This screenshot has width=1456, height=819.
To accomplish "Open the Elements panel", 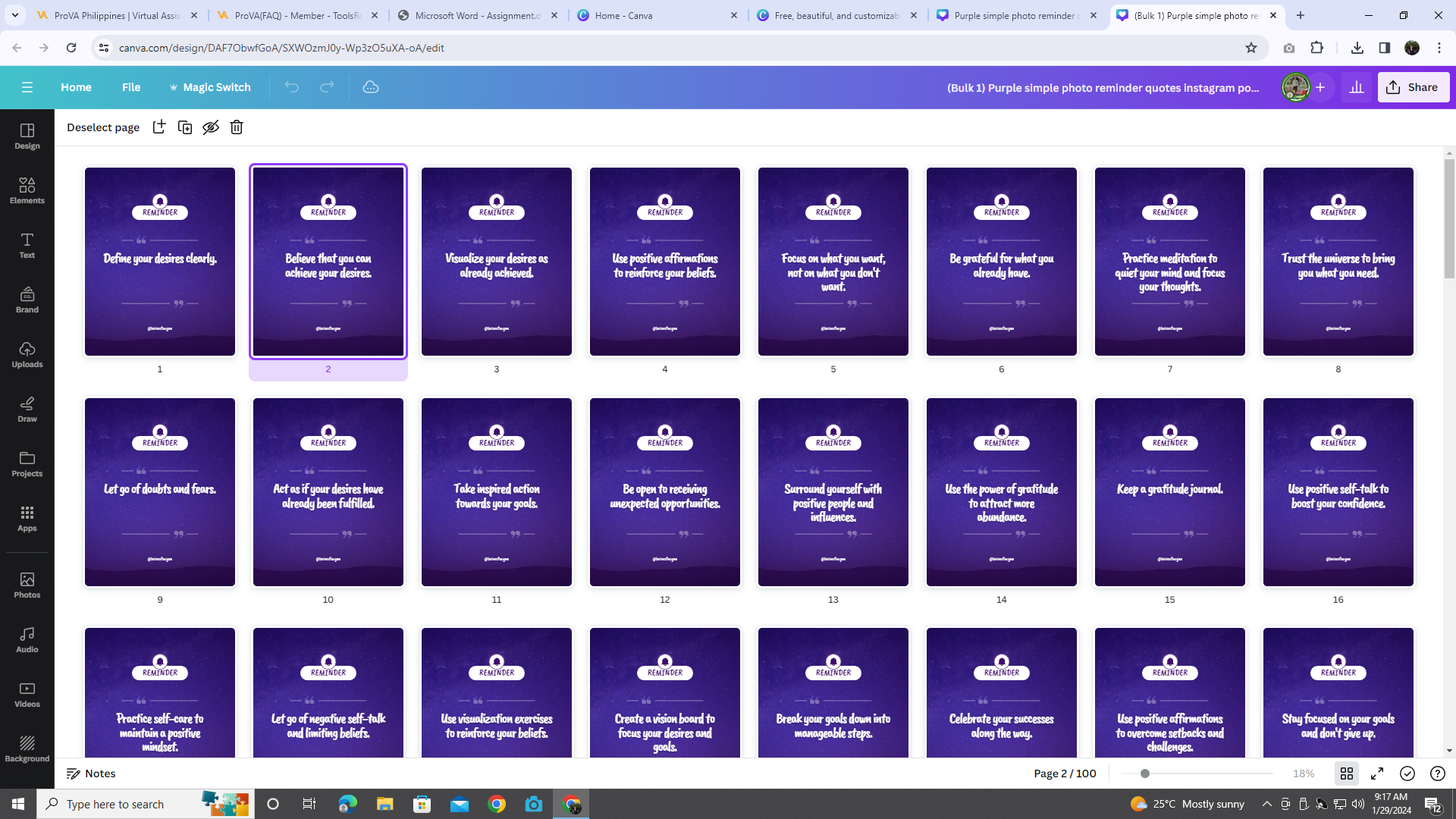I will coord(27,190).
